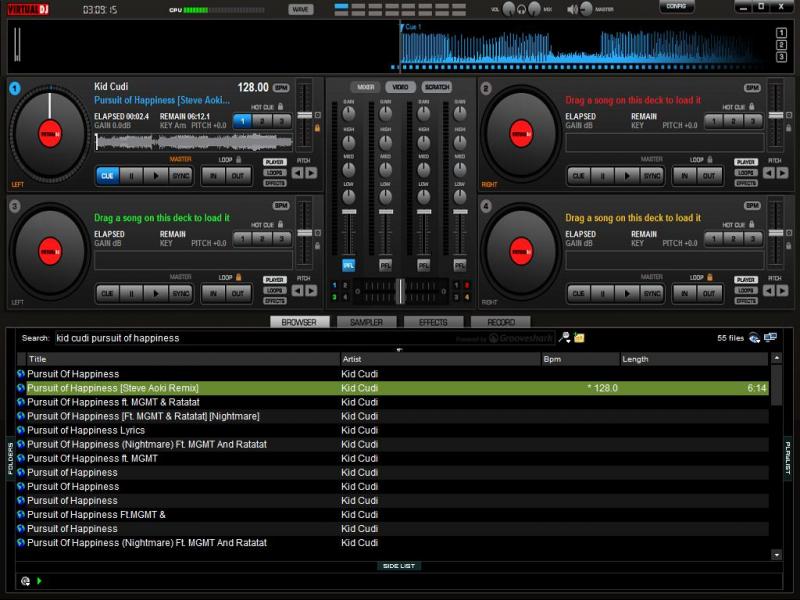Click the pause button on deck 2
Viewport: 800px width, 600px height.
click(603, 176)
